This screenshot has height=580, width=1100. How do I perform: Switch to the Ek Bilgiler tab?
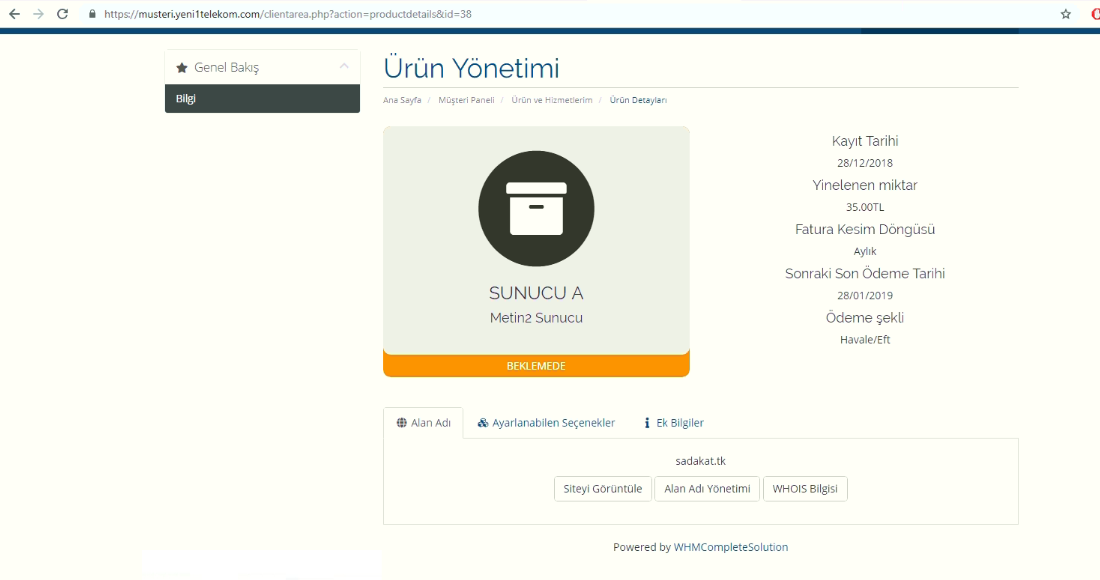click(673, 423)
